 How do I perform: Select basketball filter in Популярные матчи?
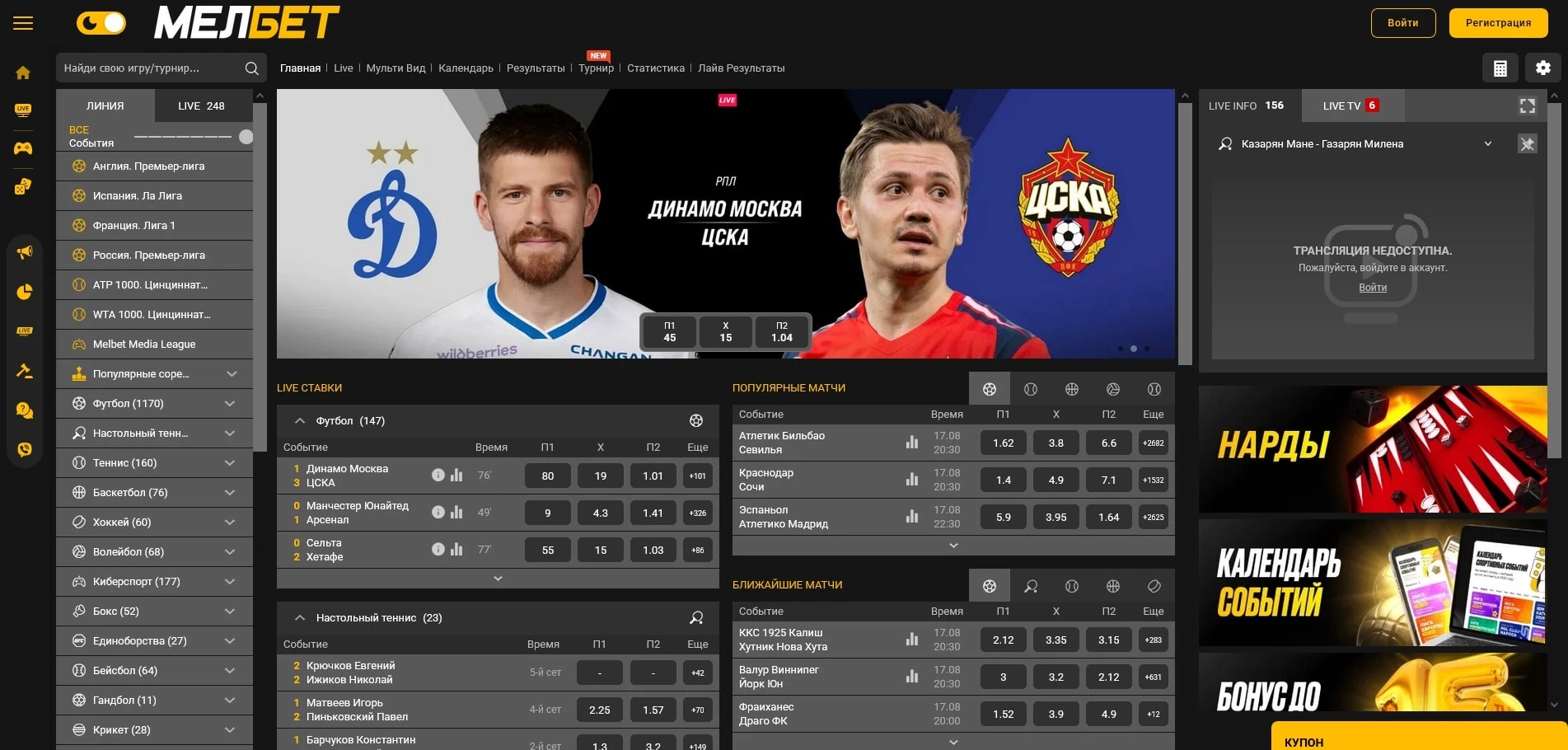(1071, 389)
